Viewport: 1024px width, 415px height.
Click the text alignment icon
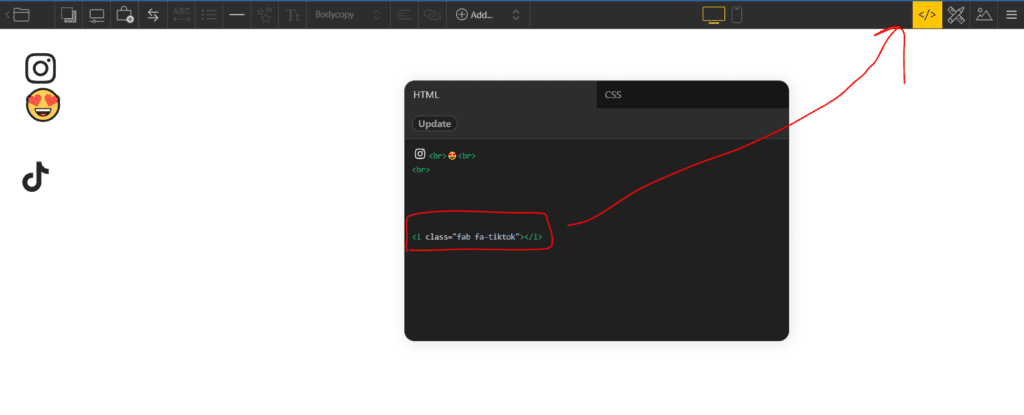(x=404, y=14)
